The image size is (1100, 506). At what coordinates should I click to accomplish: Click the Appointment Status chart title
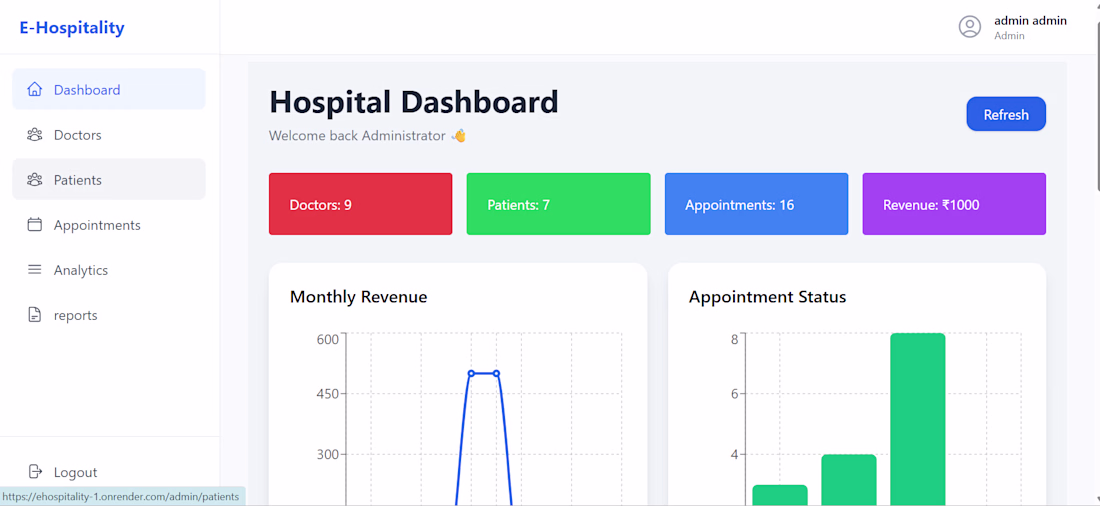(767, 297)
